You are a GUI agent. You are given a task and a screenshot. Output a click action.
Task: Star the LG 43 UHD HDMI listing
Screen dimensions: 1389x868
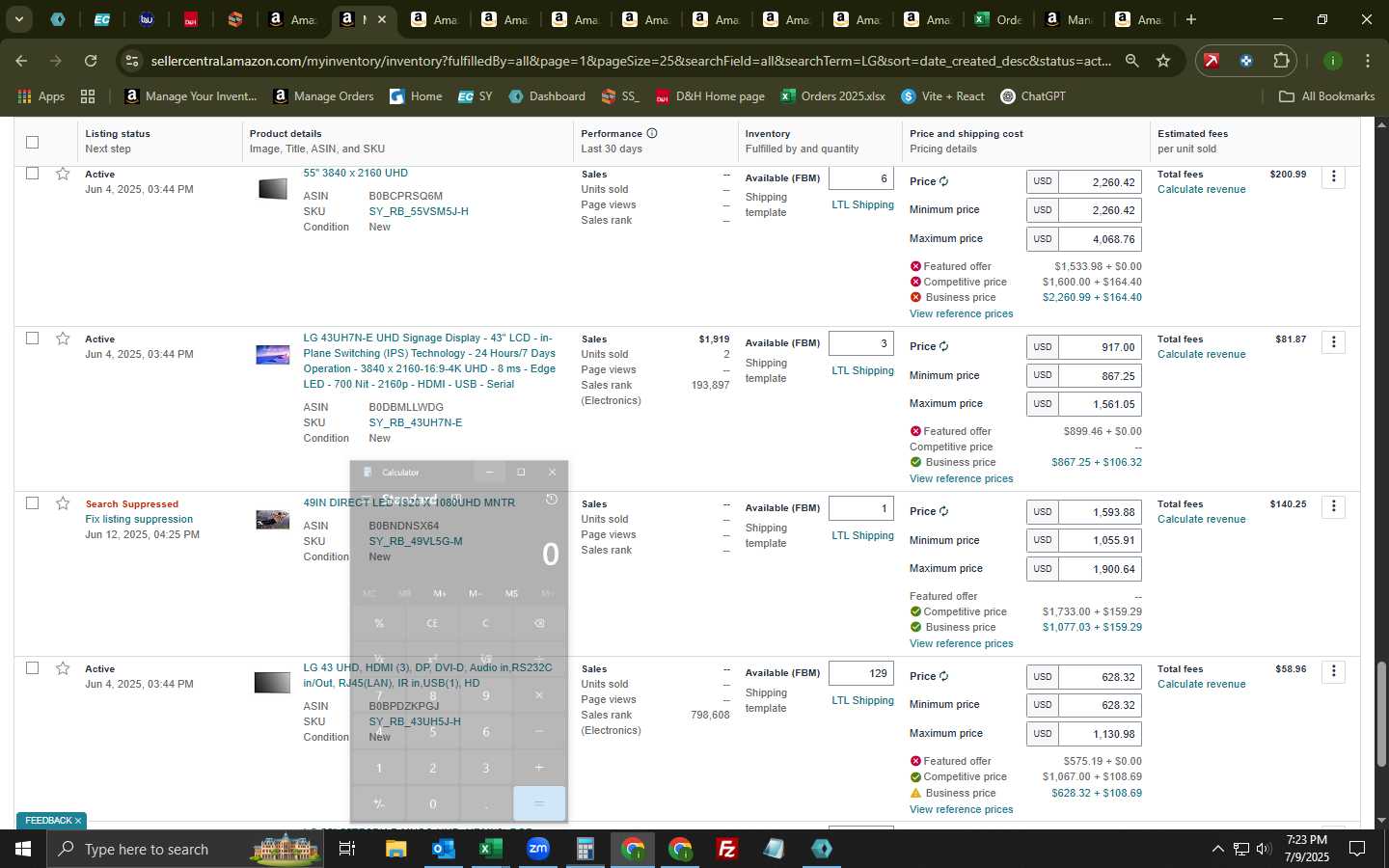point(63,668)
